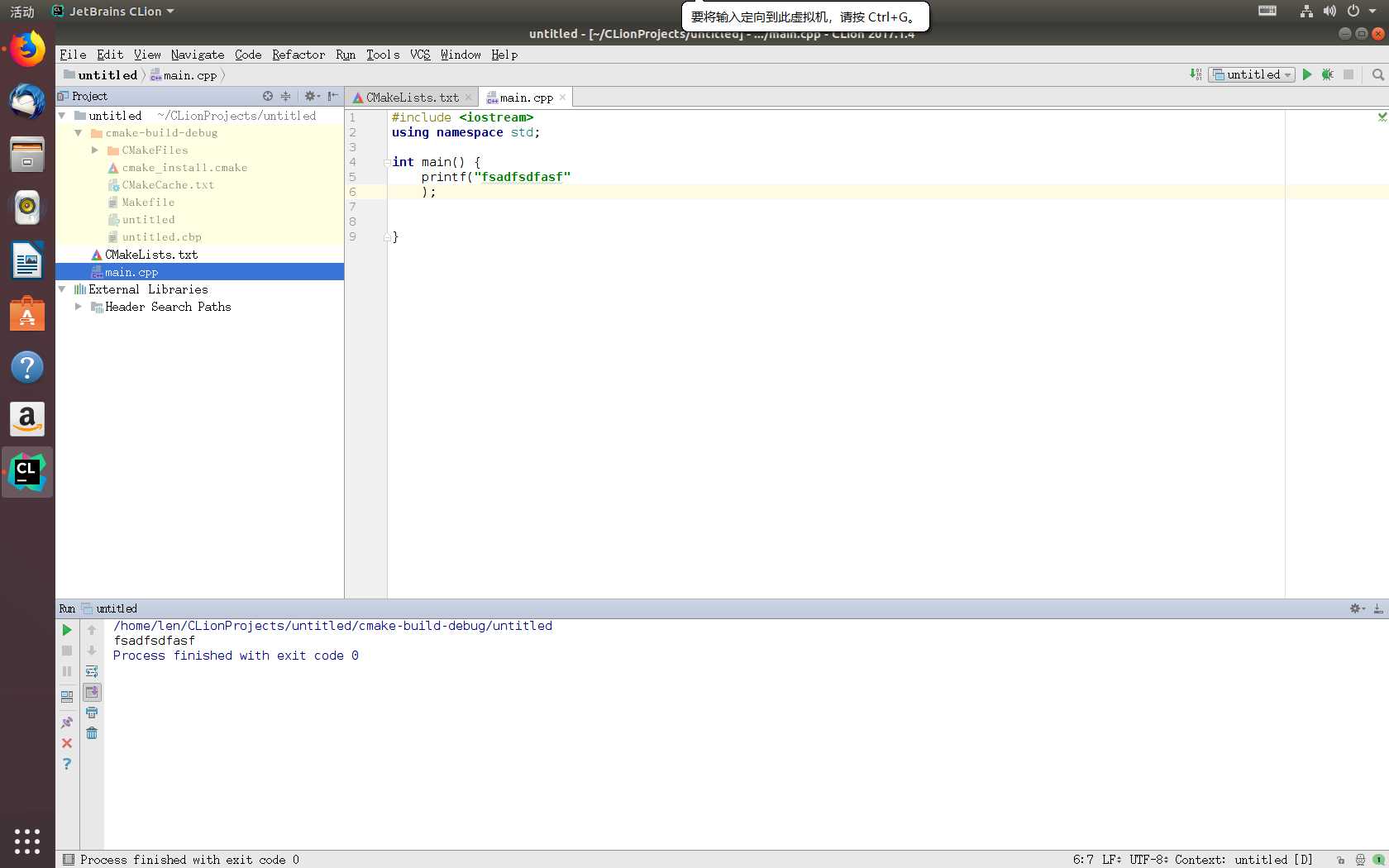This screenshot has height=868, width=1389.
Task: Fold main function at line 4 gutter
Action: pos(387,162)
